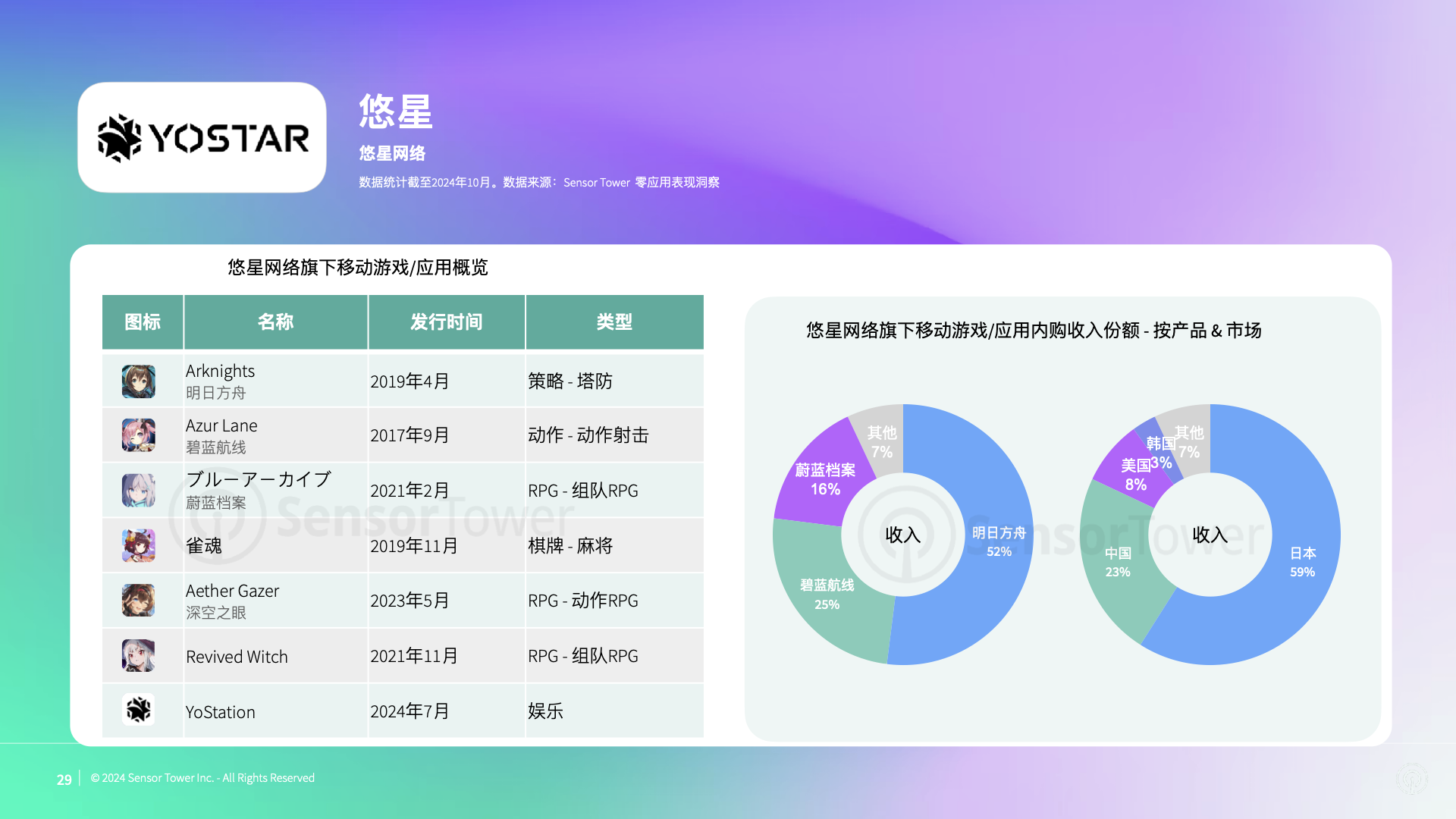Select the 类型 column header

click(x=614, y=322)
